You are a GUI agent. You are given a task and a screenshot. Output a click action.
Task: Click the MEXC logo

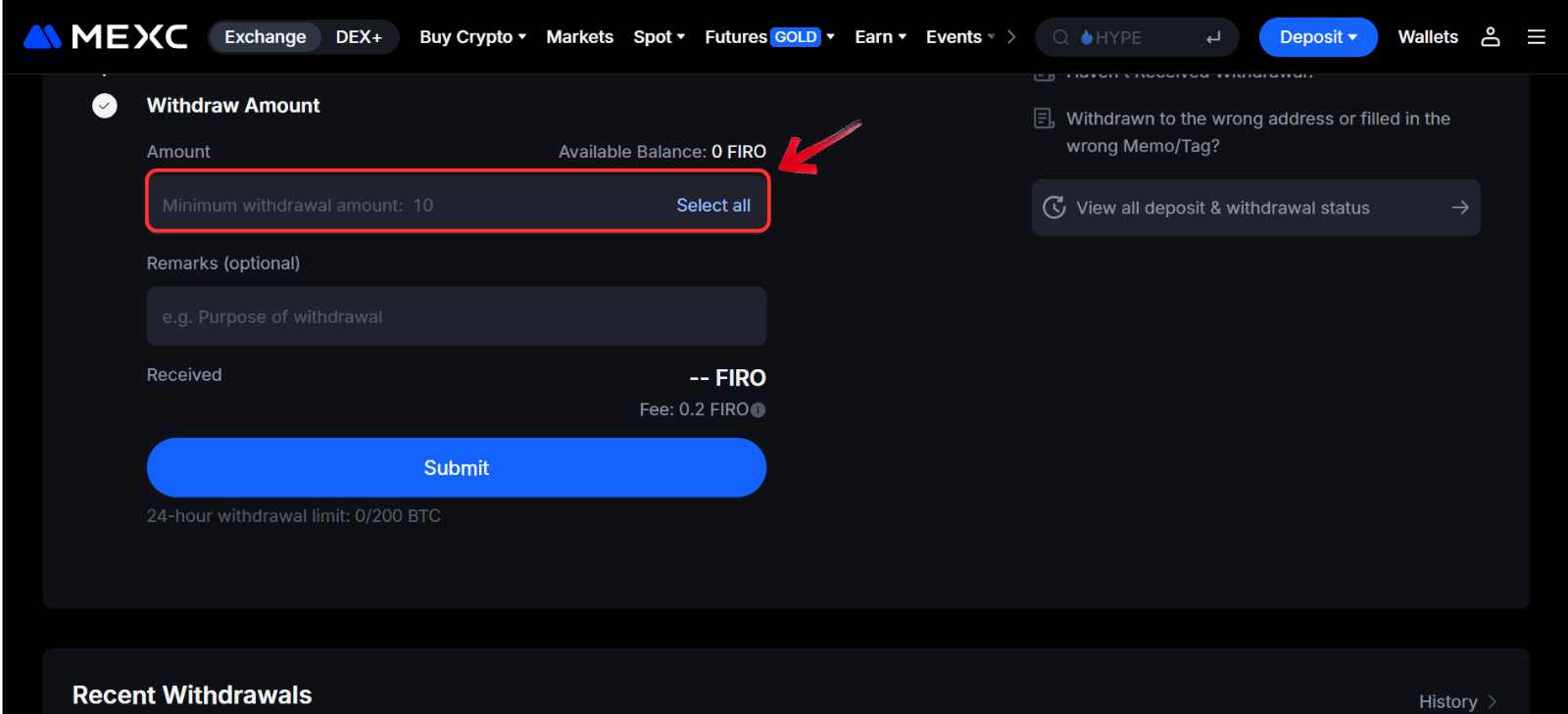[105, 37]
